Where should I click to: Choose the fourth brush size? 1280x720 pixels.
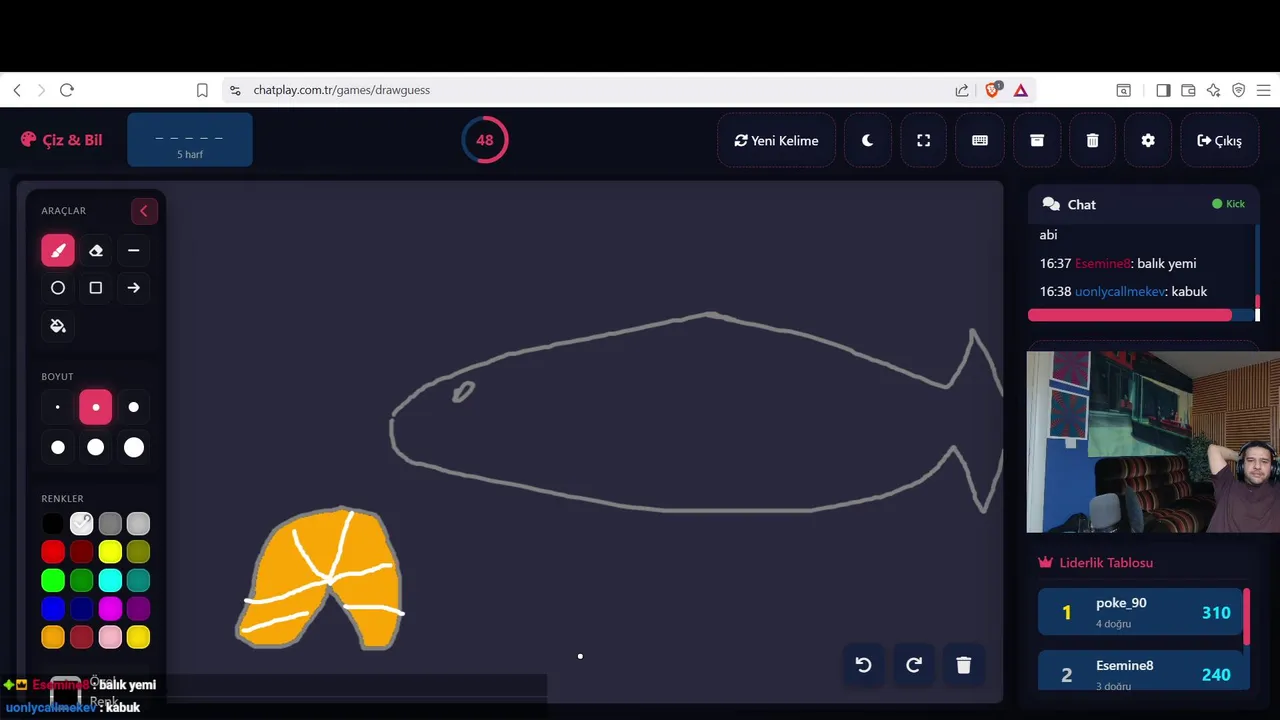(58, 447)
